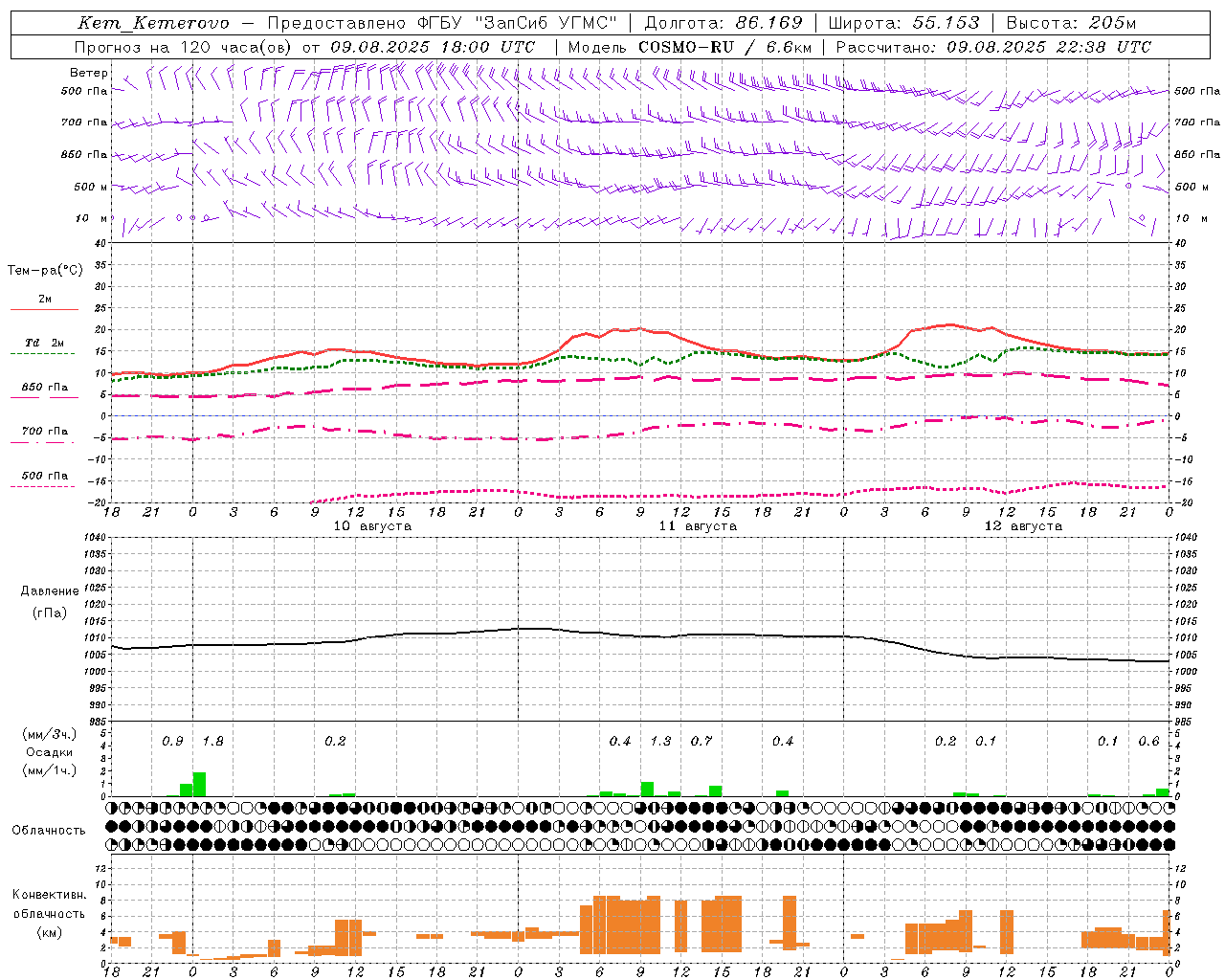Screen dimensions: 1225x980
Task: Click the '(мм/3ч.)' precipitation unit label
Action: (x=50, y=734)
